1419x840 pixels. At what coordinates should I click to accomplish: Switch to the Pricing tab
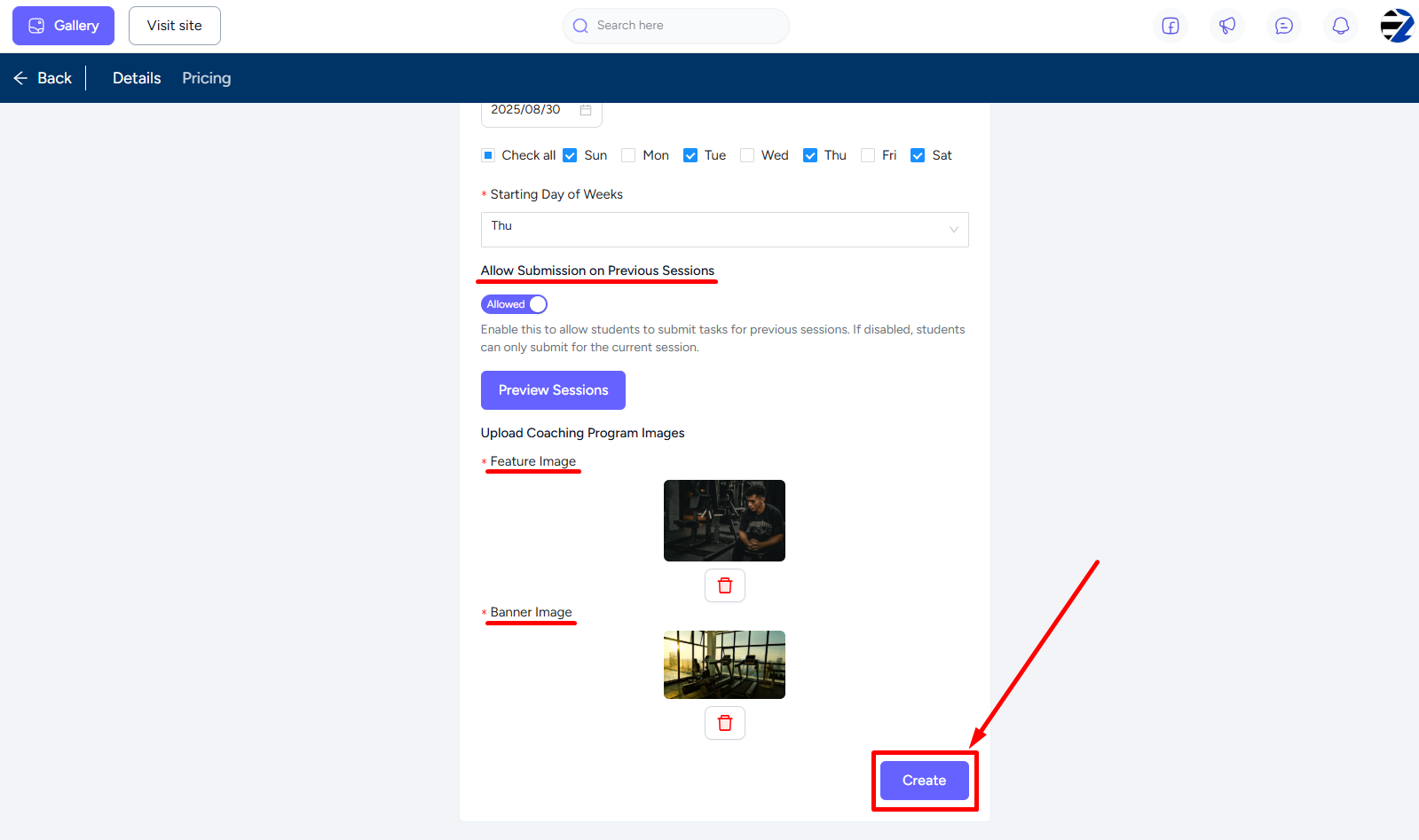coord(207,78)
